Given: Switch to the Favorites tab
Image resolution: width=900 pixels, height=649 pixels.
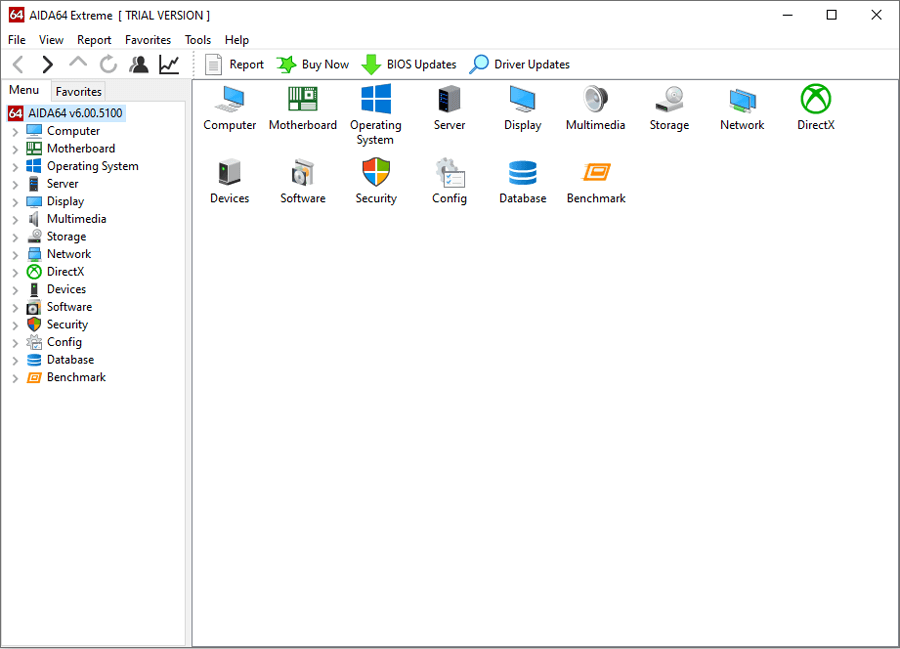Looking at the screenshot, I should tap(78, 91).
